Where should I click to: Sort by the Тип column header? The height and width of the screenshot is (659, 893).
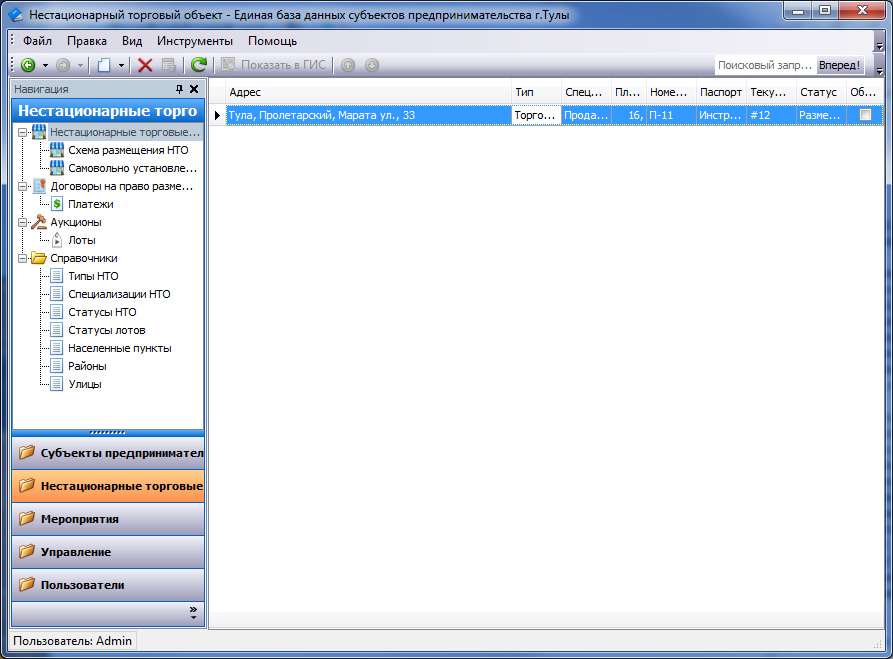536,92
